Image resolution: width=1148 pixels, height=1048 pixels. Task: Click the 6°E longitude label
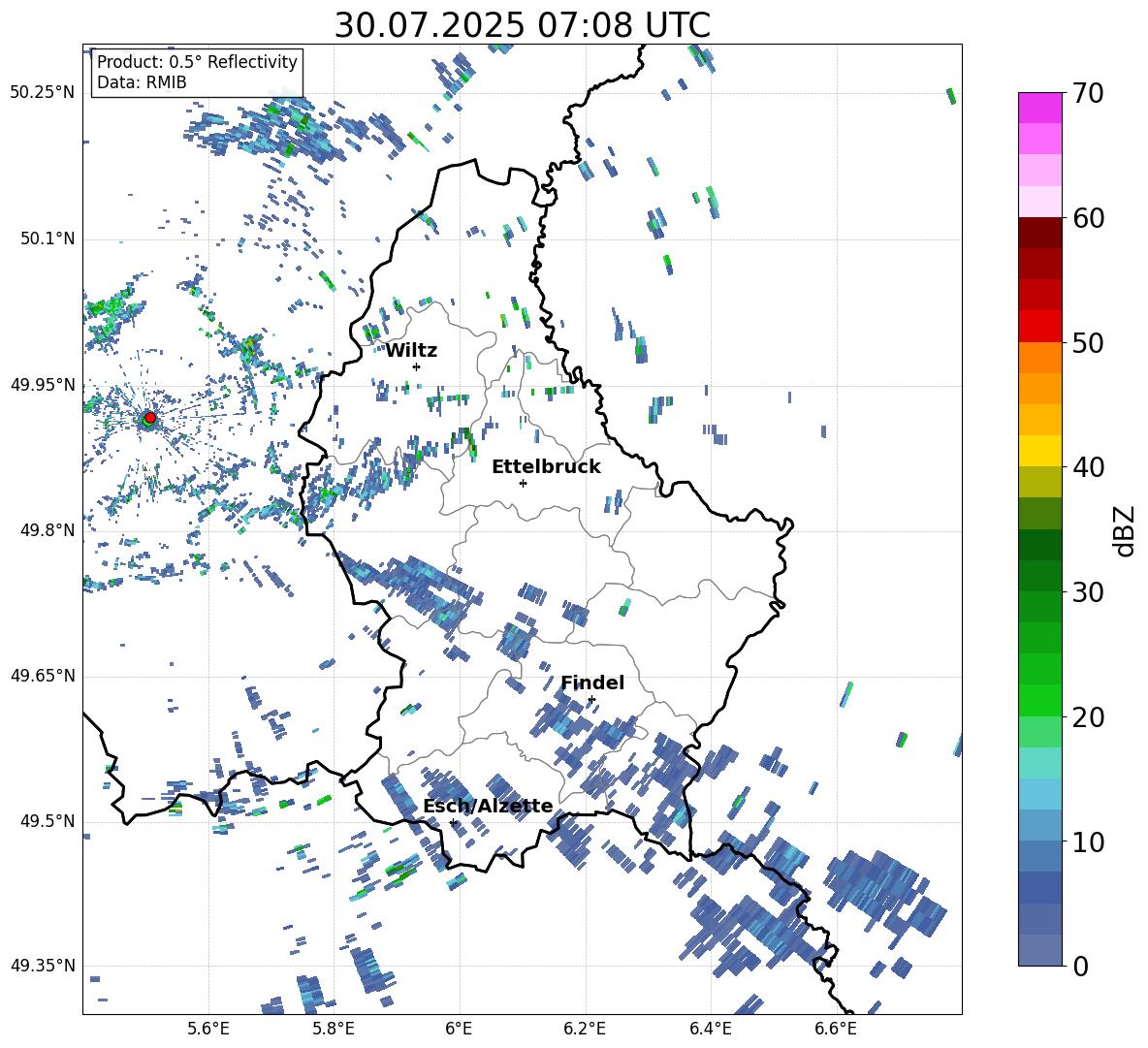click(459, 1029)
